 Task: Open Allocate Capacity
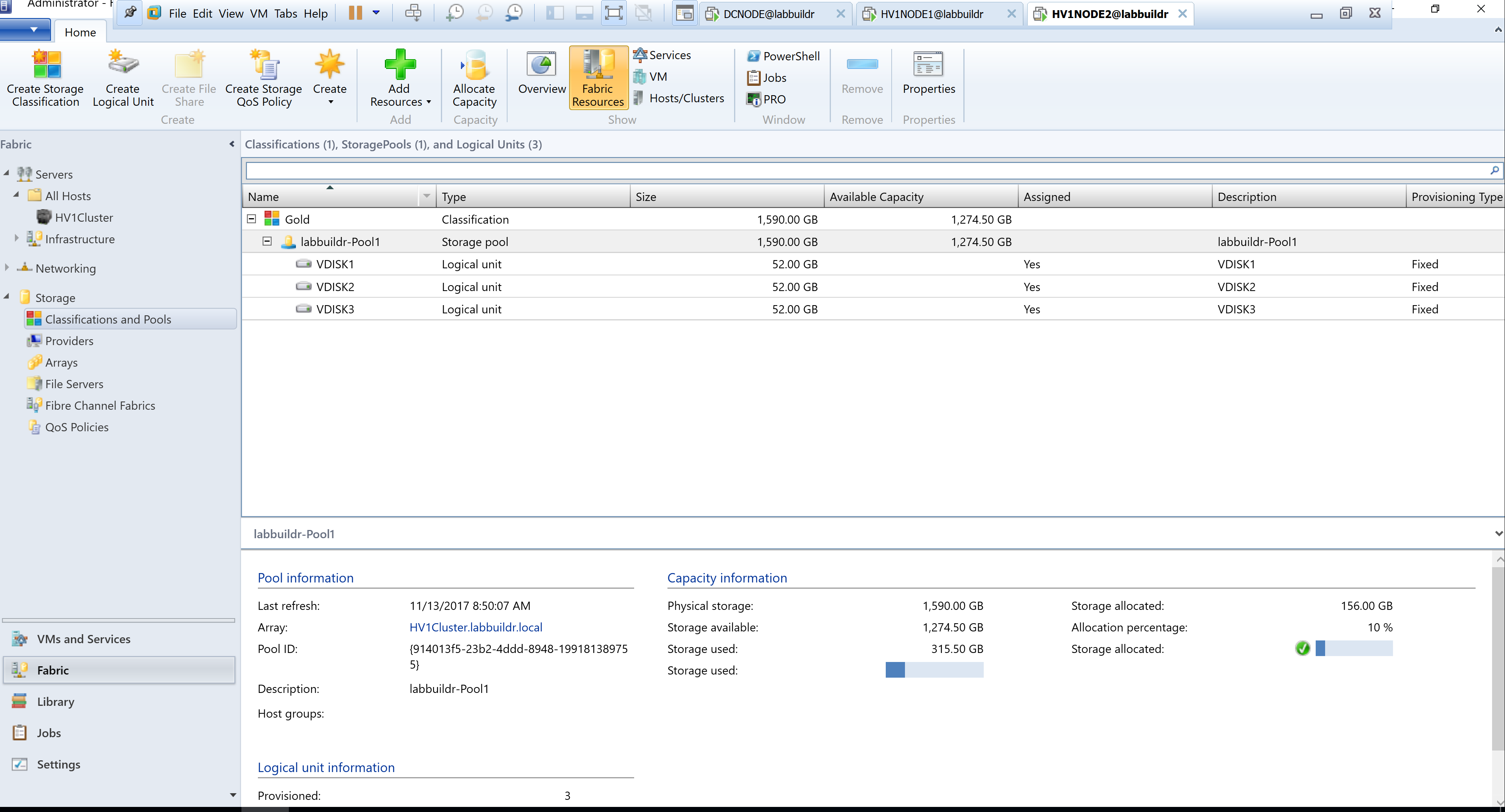click(x=475, y=78)
